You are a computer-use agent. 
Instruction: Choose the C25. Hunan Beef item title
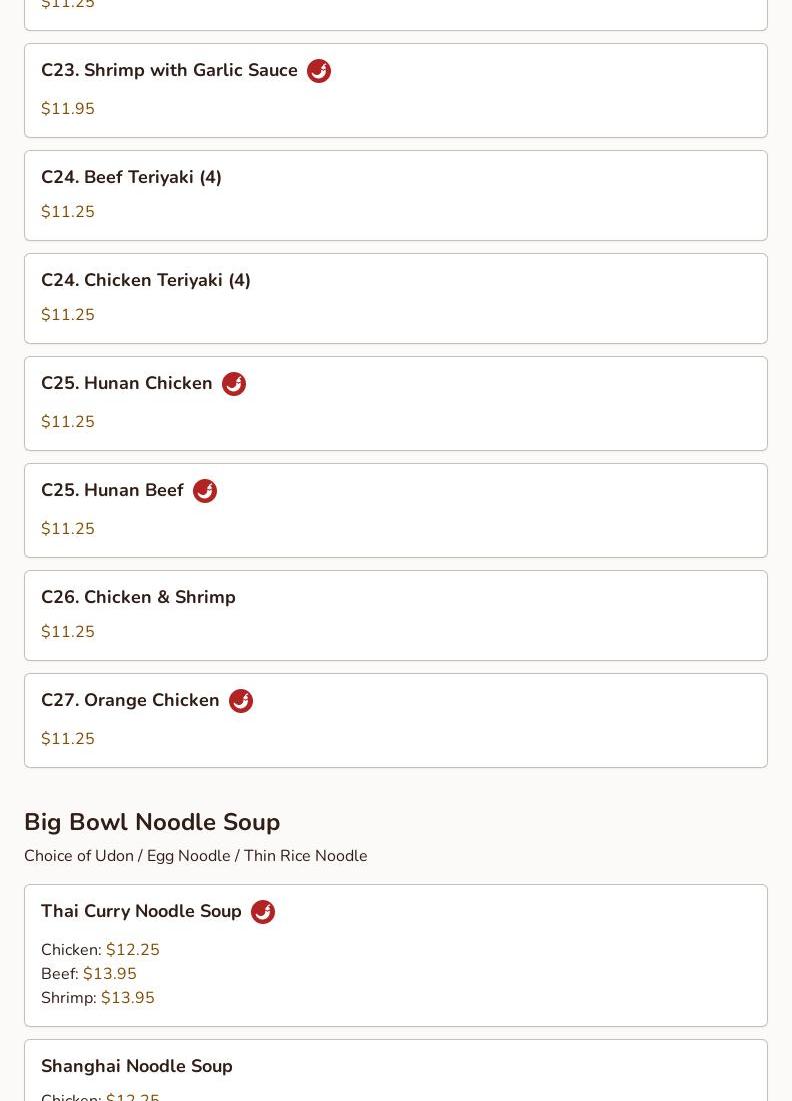coord(112,490)
